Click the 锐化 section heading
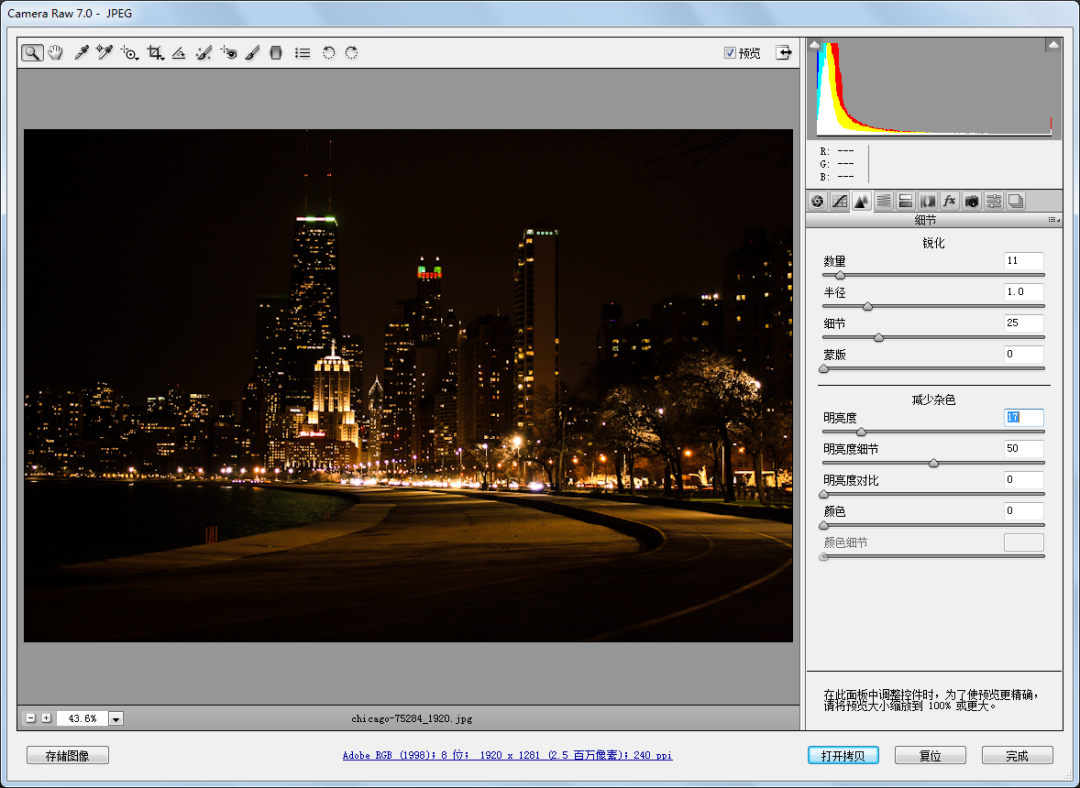Viewport: 1080px width, 788px height. coord(933,243)
